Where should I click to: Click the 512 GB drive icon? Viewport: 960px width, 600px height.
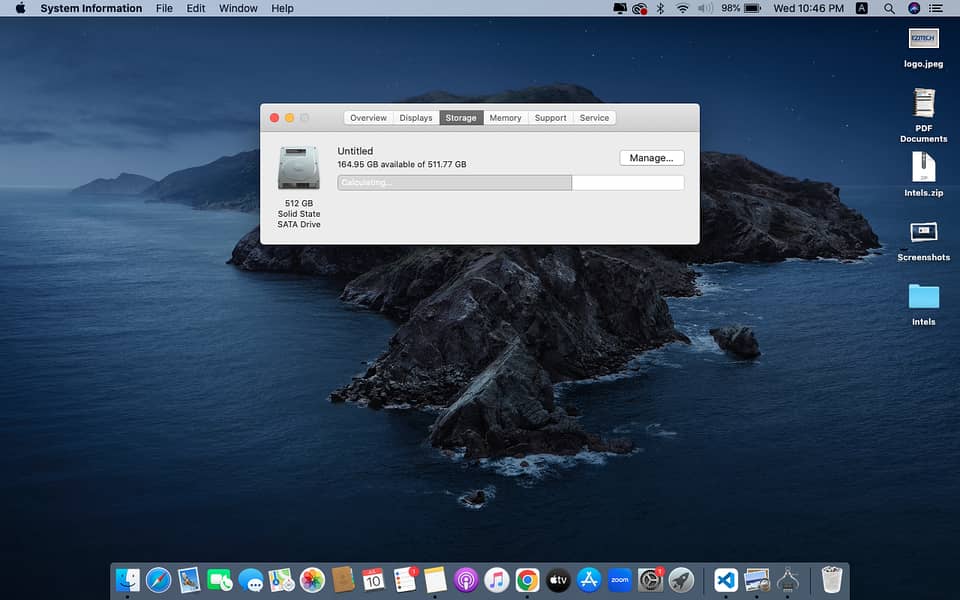pos(299,168)
